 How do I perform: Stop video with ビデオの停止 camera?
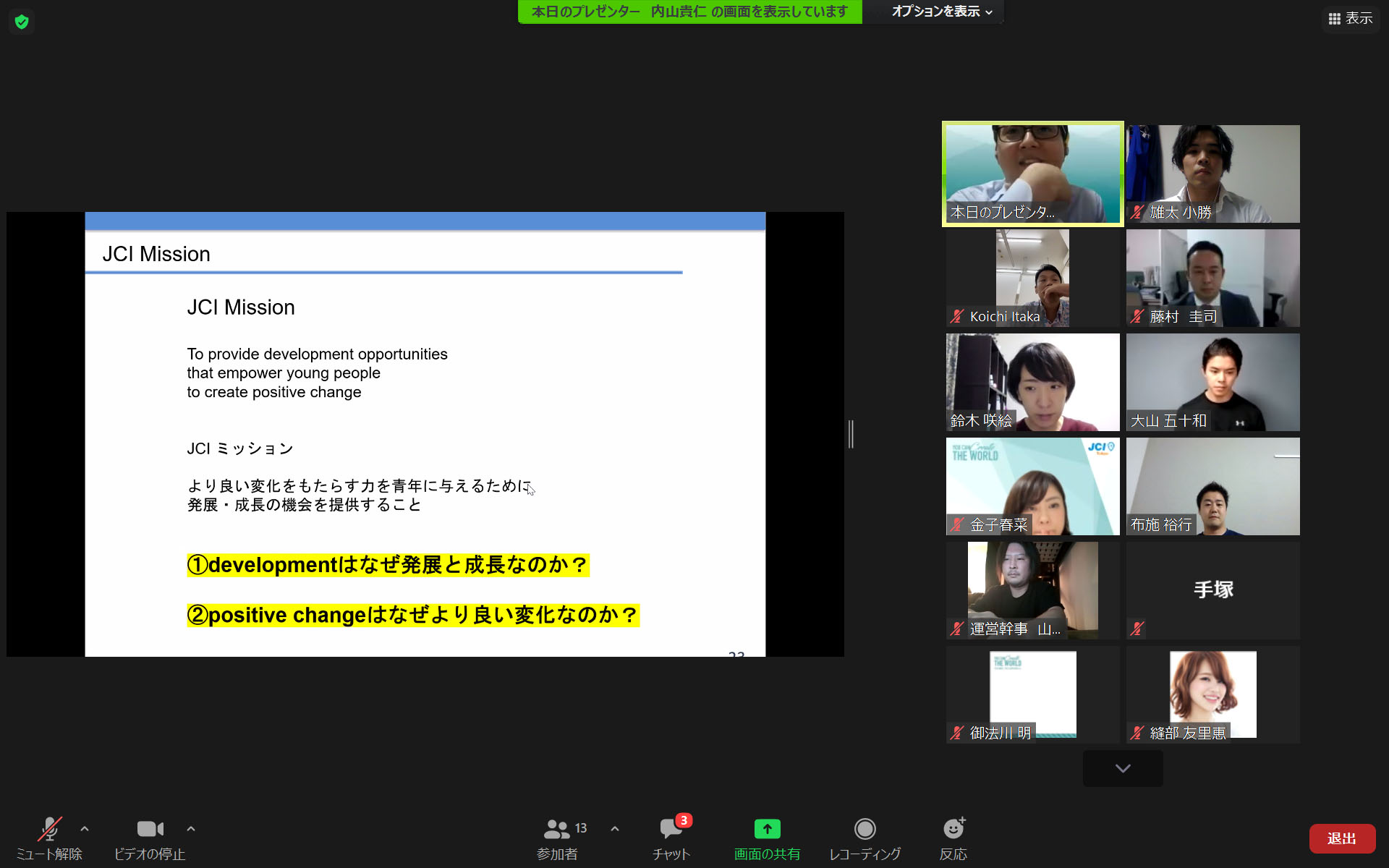tap(150, 829)
